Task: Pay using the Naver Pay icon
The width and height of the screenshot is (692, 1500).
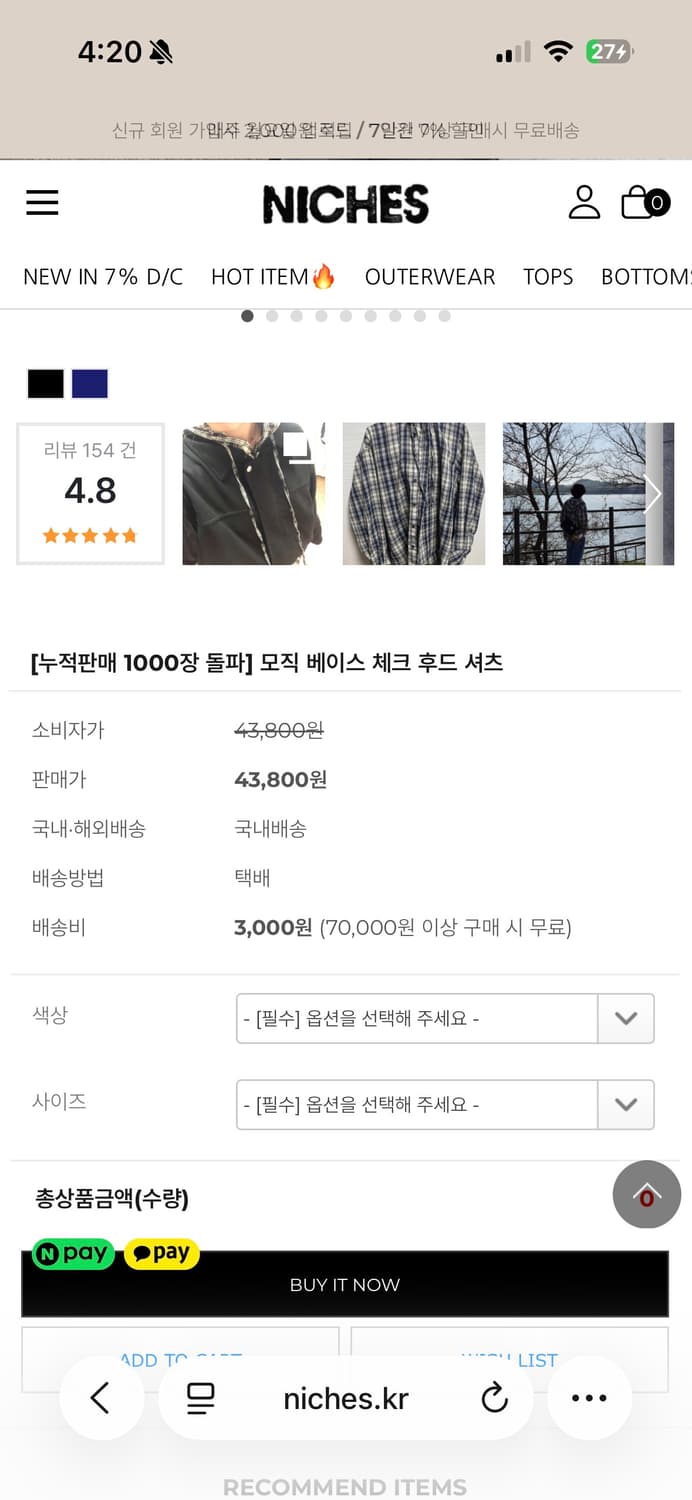Action: [73, 1253]
